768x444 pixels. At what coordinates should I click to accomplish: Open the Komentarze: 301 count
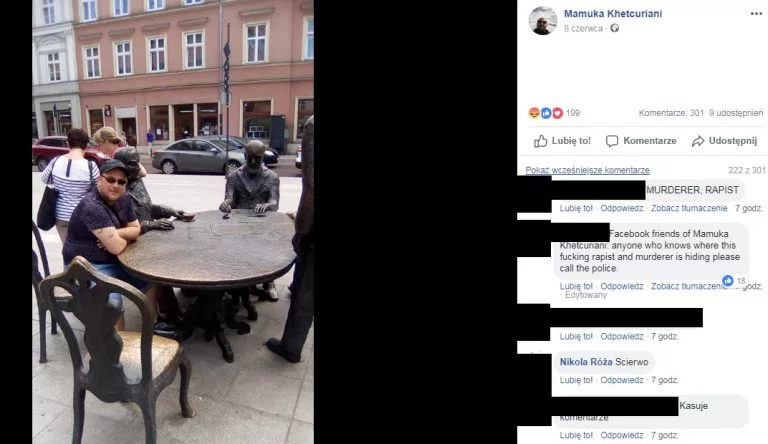click(x=671, y=113)
